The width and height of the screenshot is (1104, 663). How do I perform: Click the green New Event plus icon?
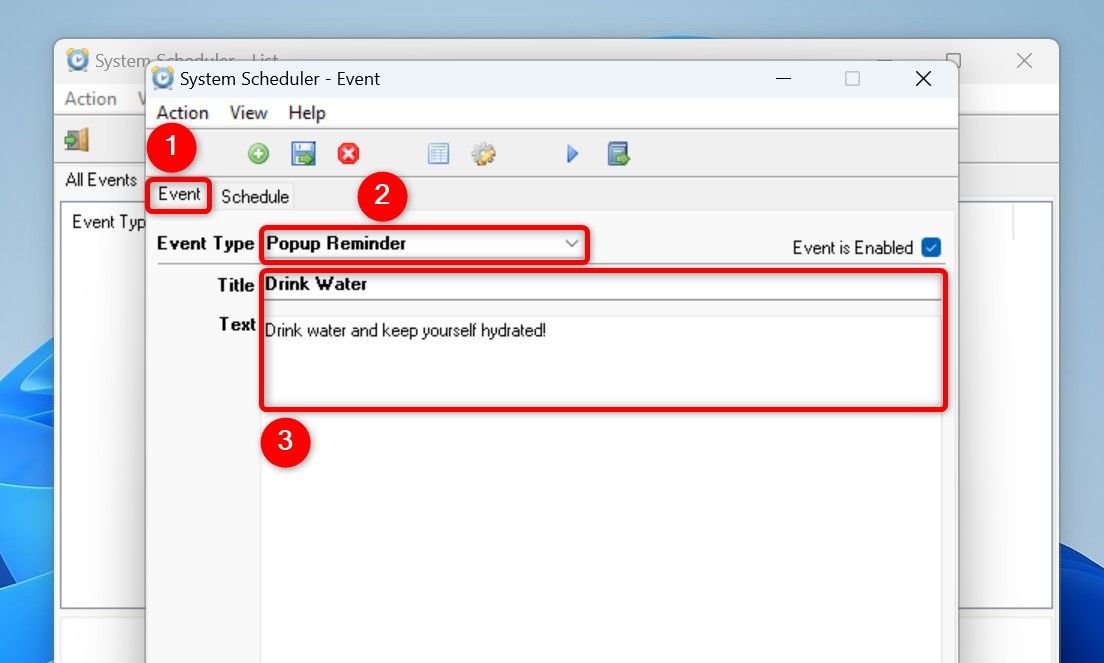tap(258, 153)
